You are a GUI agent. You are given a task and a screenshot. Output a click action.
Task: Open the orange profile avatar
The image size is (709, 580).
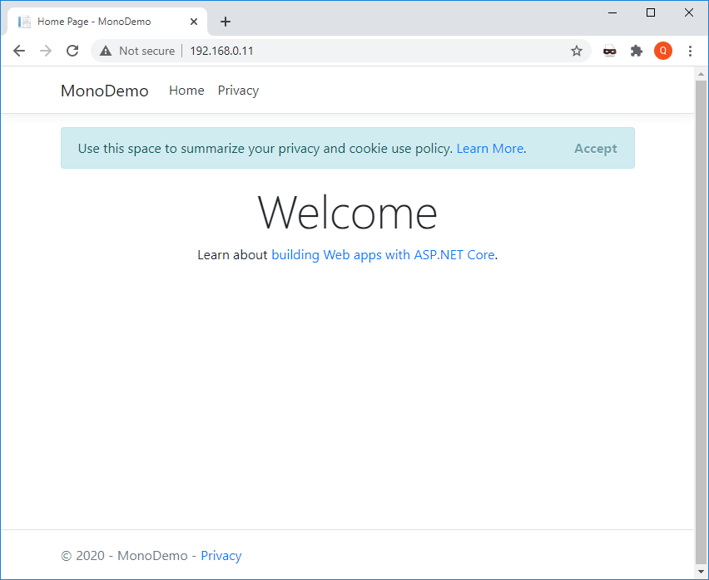pyautogui.click(x=663, y=51)
